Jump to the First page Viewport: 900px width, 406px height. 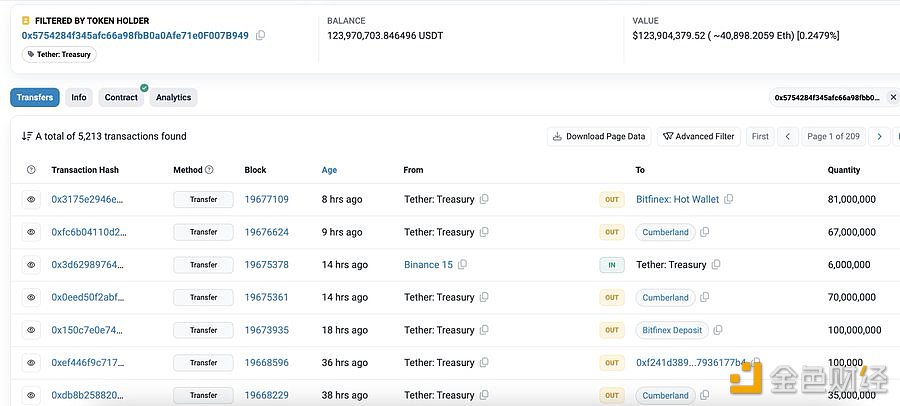[x=760, y=137]
